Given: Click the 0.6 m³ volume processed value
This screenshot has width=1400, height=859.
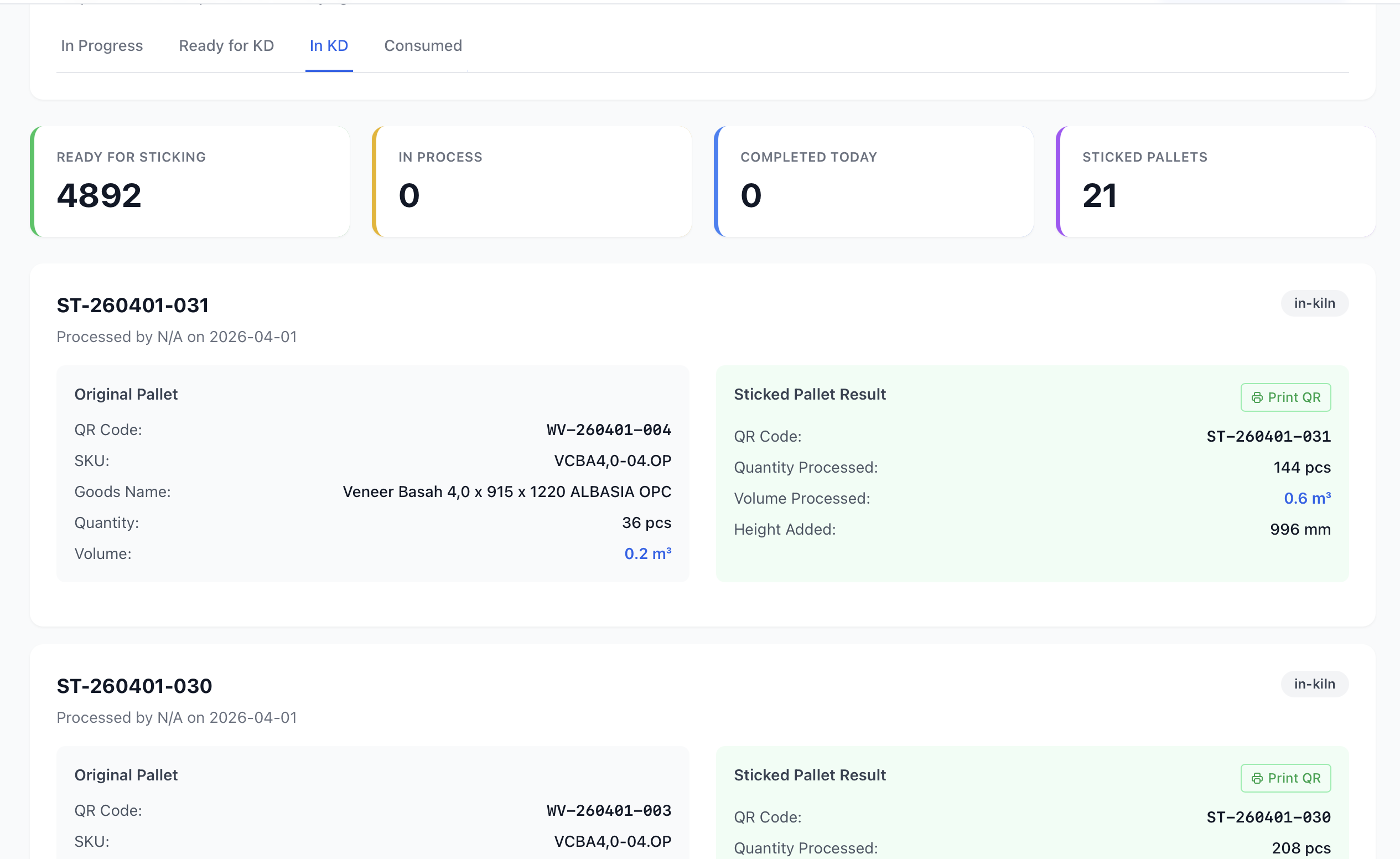Looking at the screenshot, I should tap(1307, 498).
